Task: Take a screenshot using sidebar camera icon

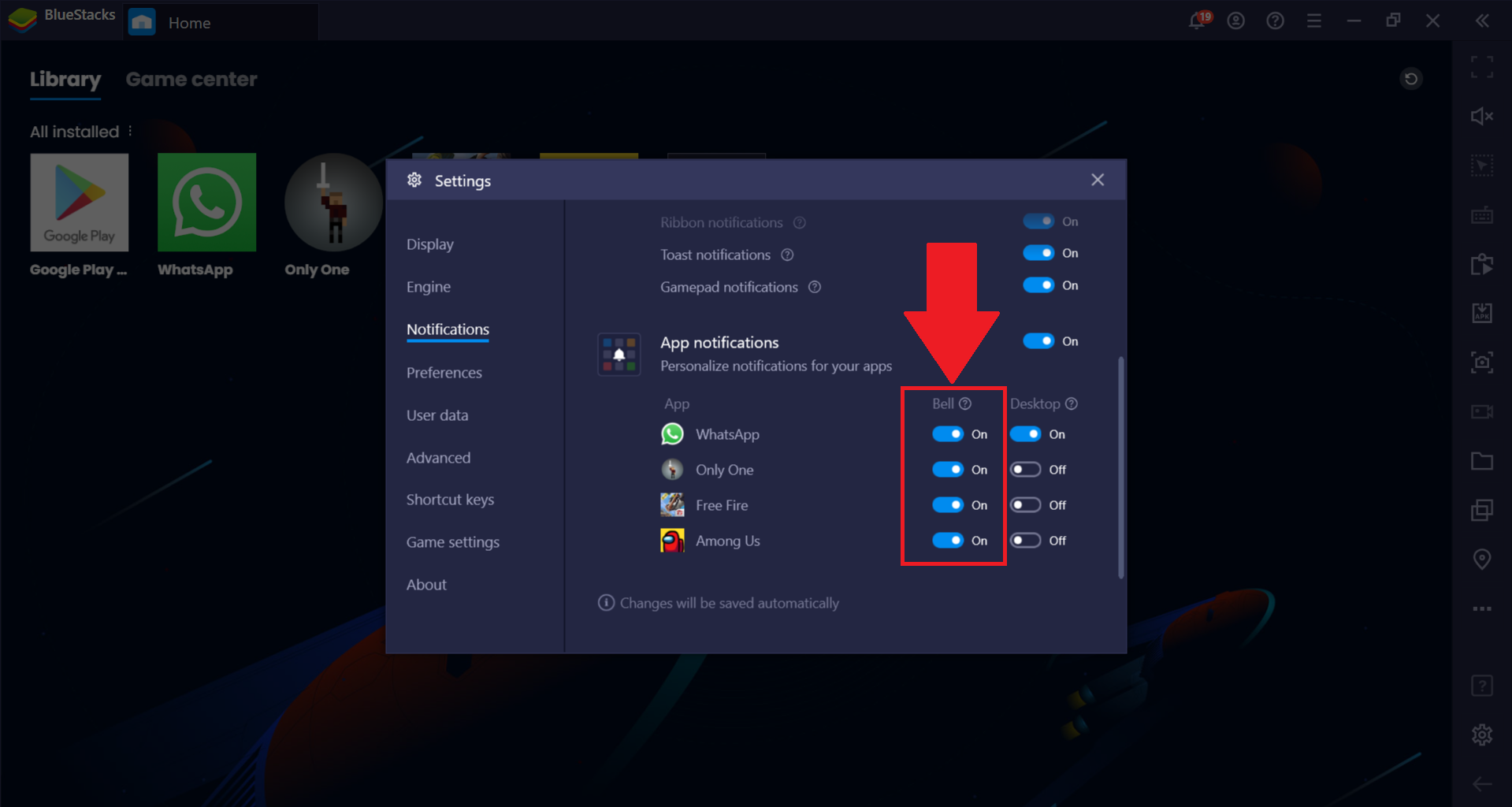Action: (1482, 363)
